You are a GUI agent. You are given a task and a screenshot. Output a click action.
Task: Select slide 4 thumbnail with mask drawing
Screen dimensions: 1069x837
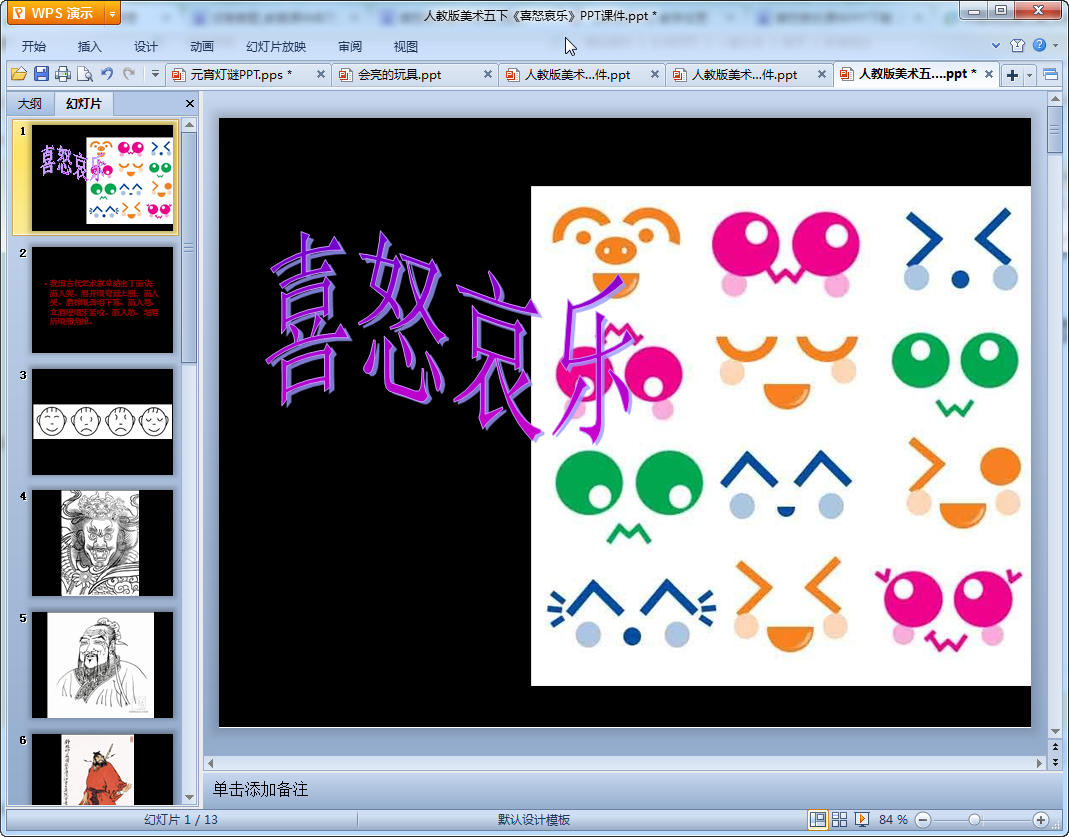pos(102,543)
